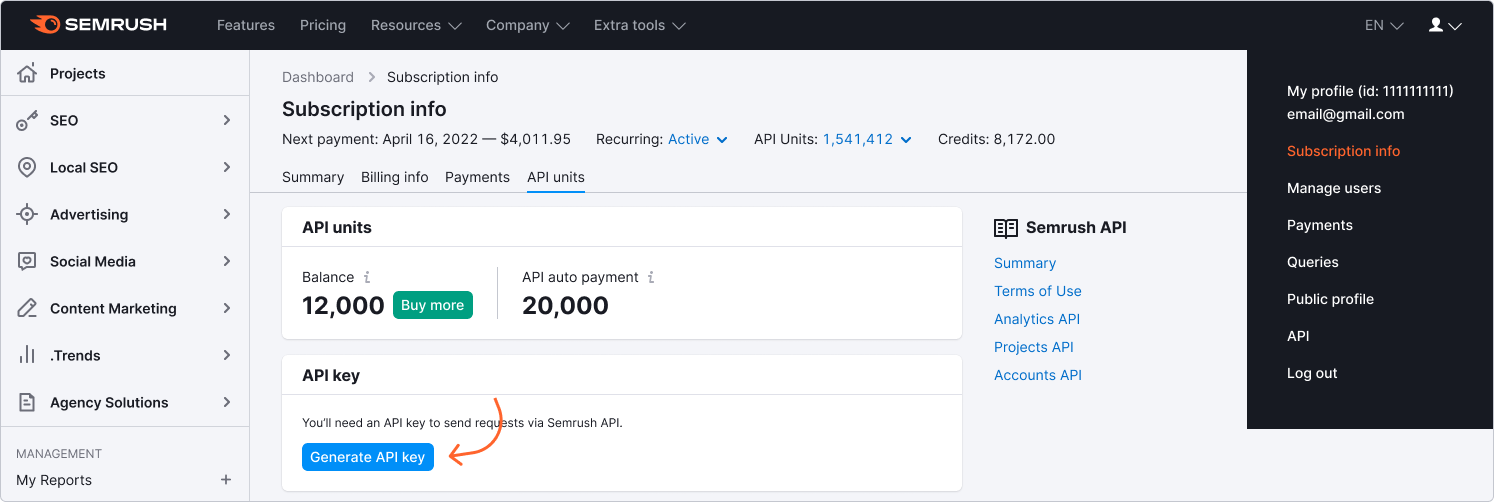Screen dimensions: 1494x502
Task: Select API in profile menu
Action: point(1298,336)
